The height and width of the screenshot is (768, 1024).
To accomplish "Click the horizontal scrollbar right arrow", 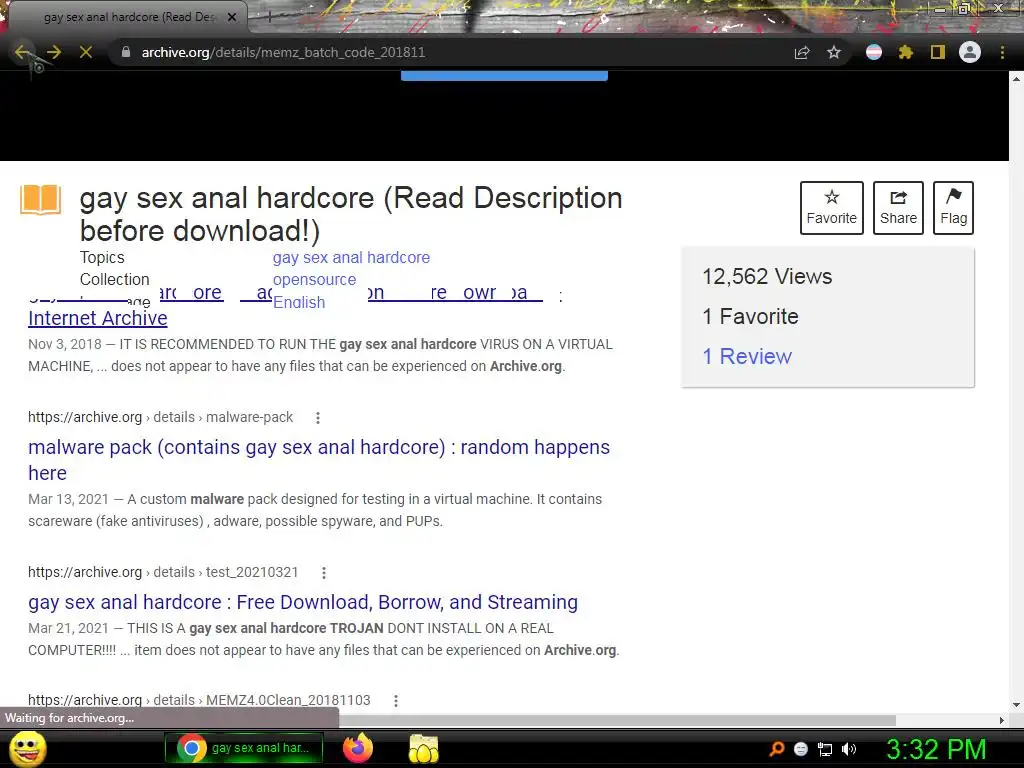I will 1002,720.
